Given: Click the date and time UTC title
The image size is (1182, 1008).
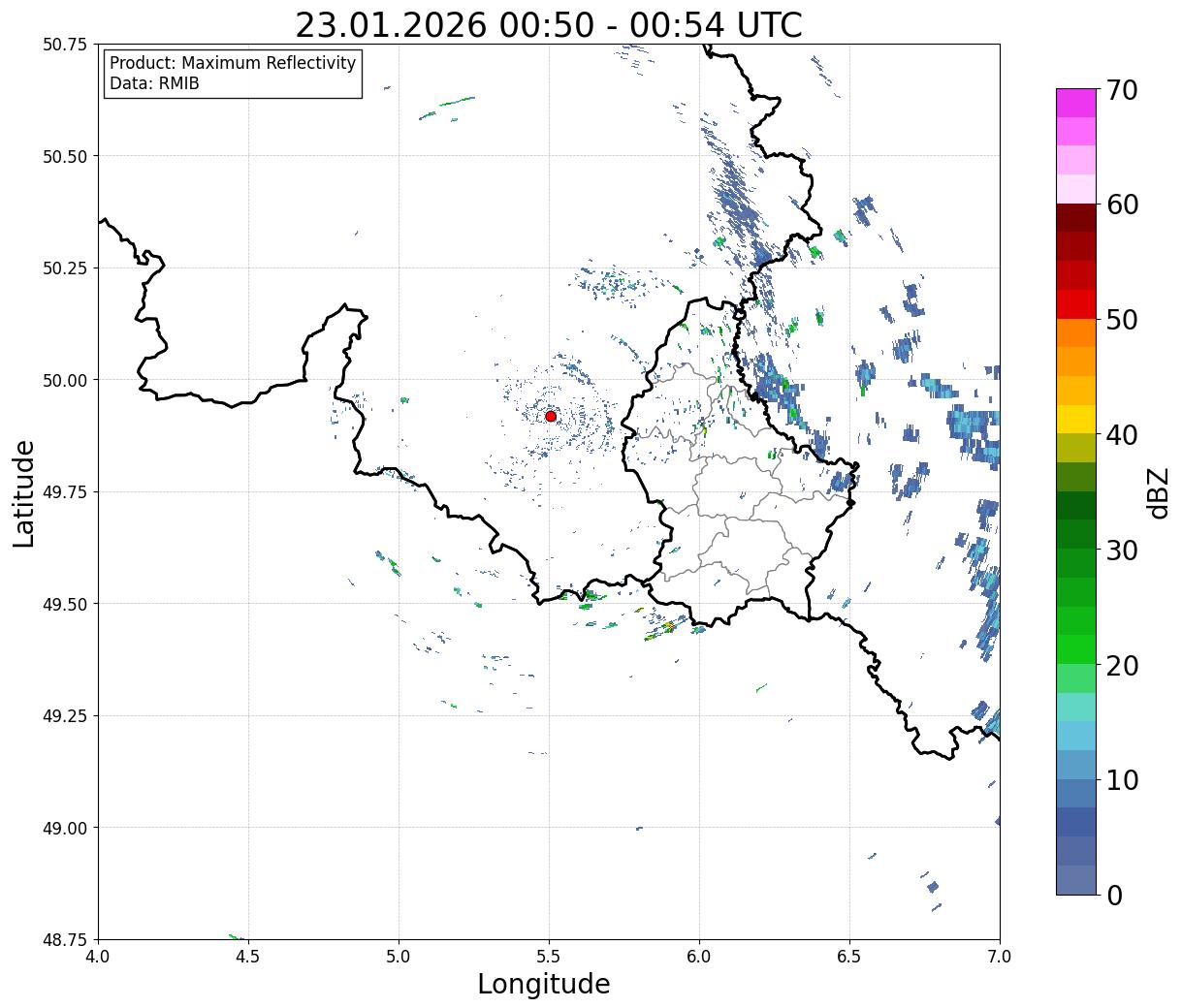Looking at the screenshot, I should click(549, 25).
